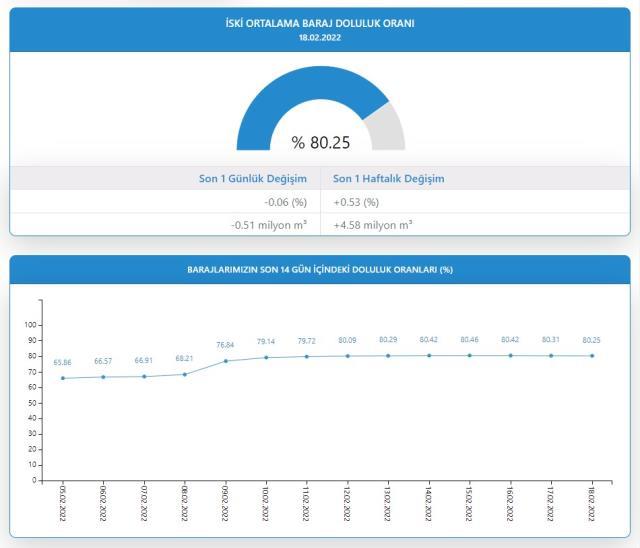Click the % 80.25 gauge value

point(320,142)
